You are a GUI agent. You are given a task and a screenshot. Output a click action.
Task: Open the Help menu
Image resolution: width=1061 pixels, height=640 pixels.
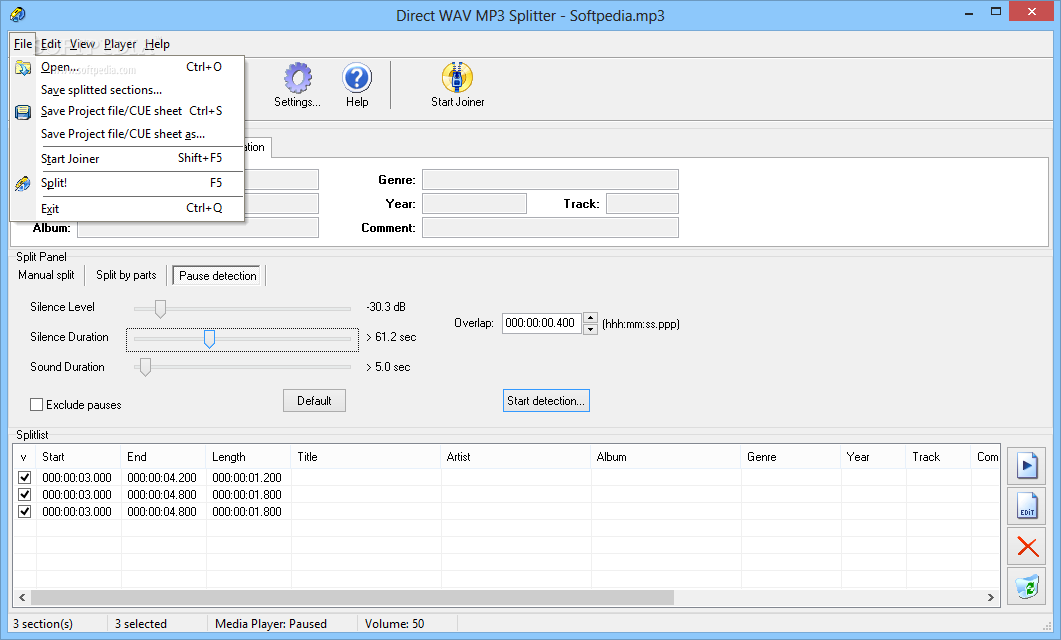157,44
